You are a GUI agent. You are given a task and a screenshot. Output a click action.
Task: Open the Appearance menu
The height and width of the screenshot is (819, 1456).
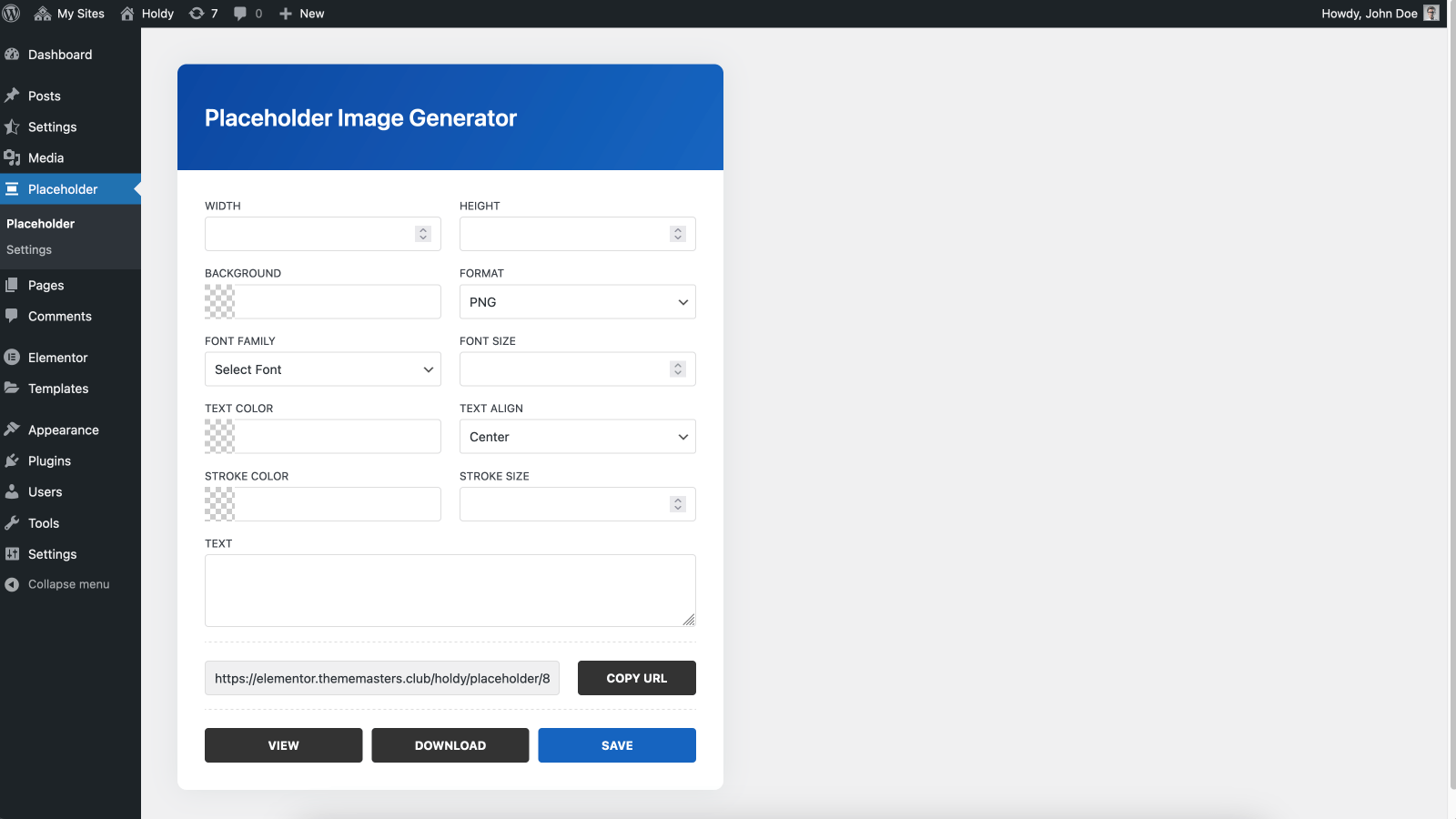(x=63, y=429)
